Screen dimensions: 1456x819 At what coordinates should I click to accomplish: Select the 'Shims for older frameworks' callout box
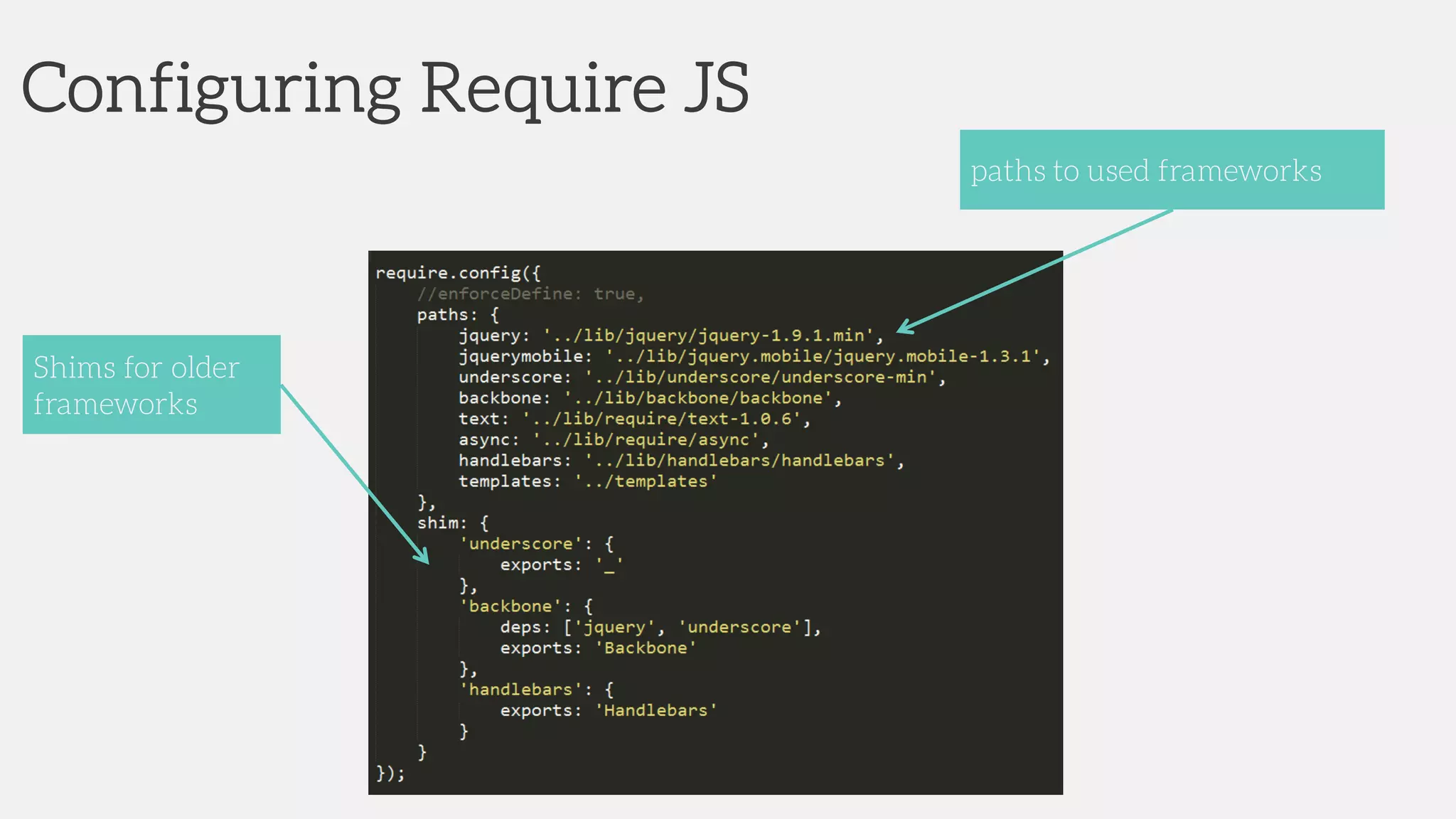coord(151,385)
